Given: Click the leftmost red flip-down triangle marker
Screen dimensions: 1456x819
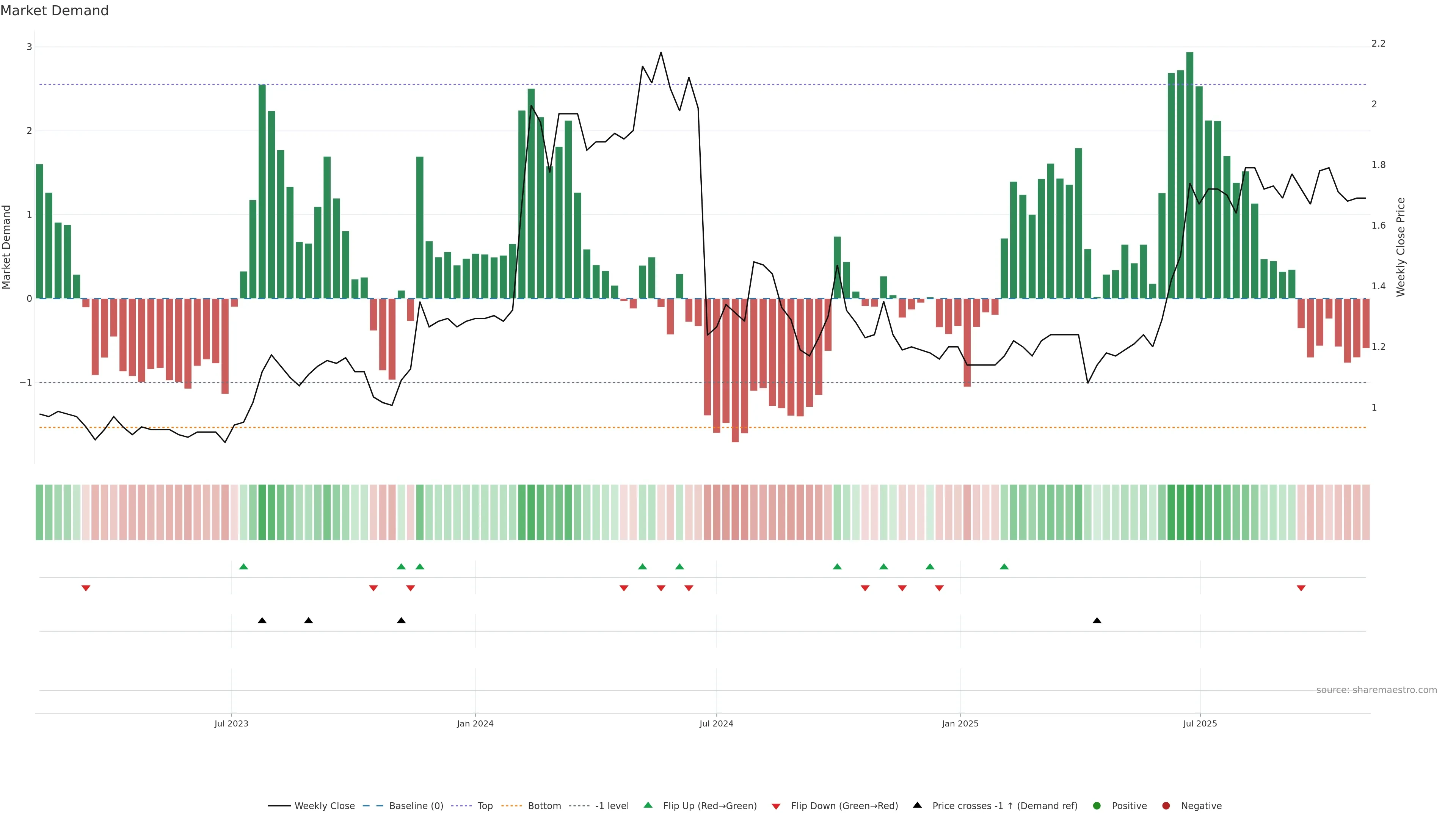Looking at the screenshot, I should click(x=86, y=588).
